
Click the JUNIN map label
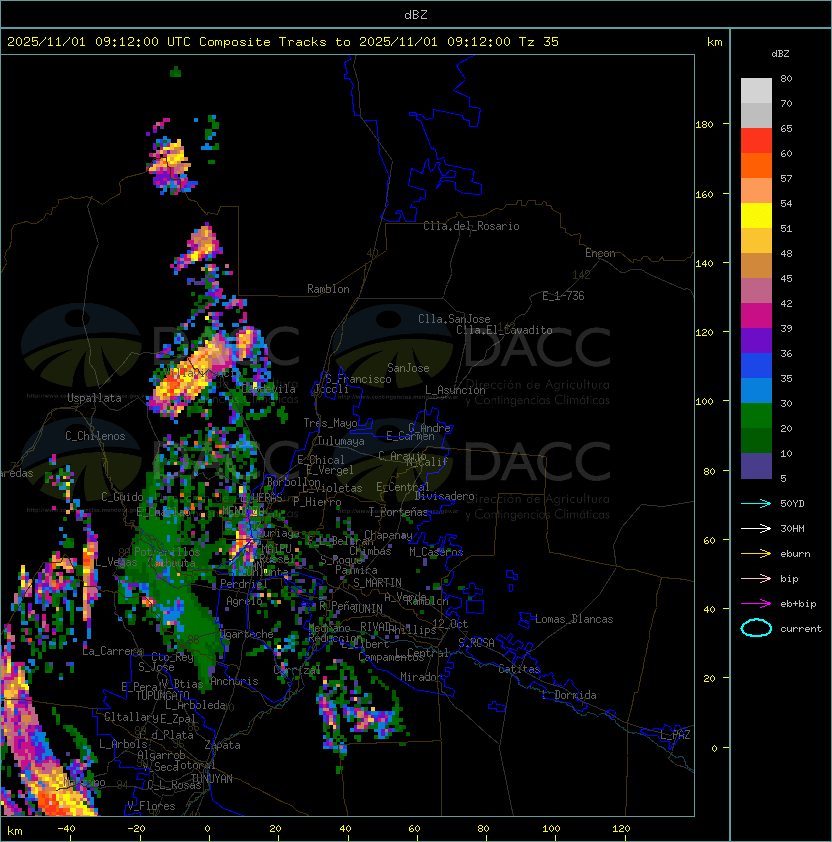(x=367, y=608)
